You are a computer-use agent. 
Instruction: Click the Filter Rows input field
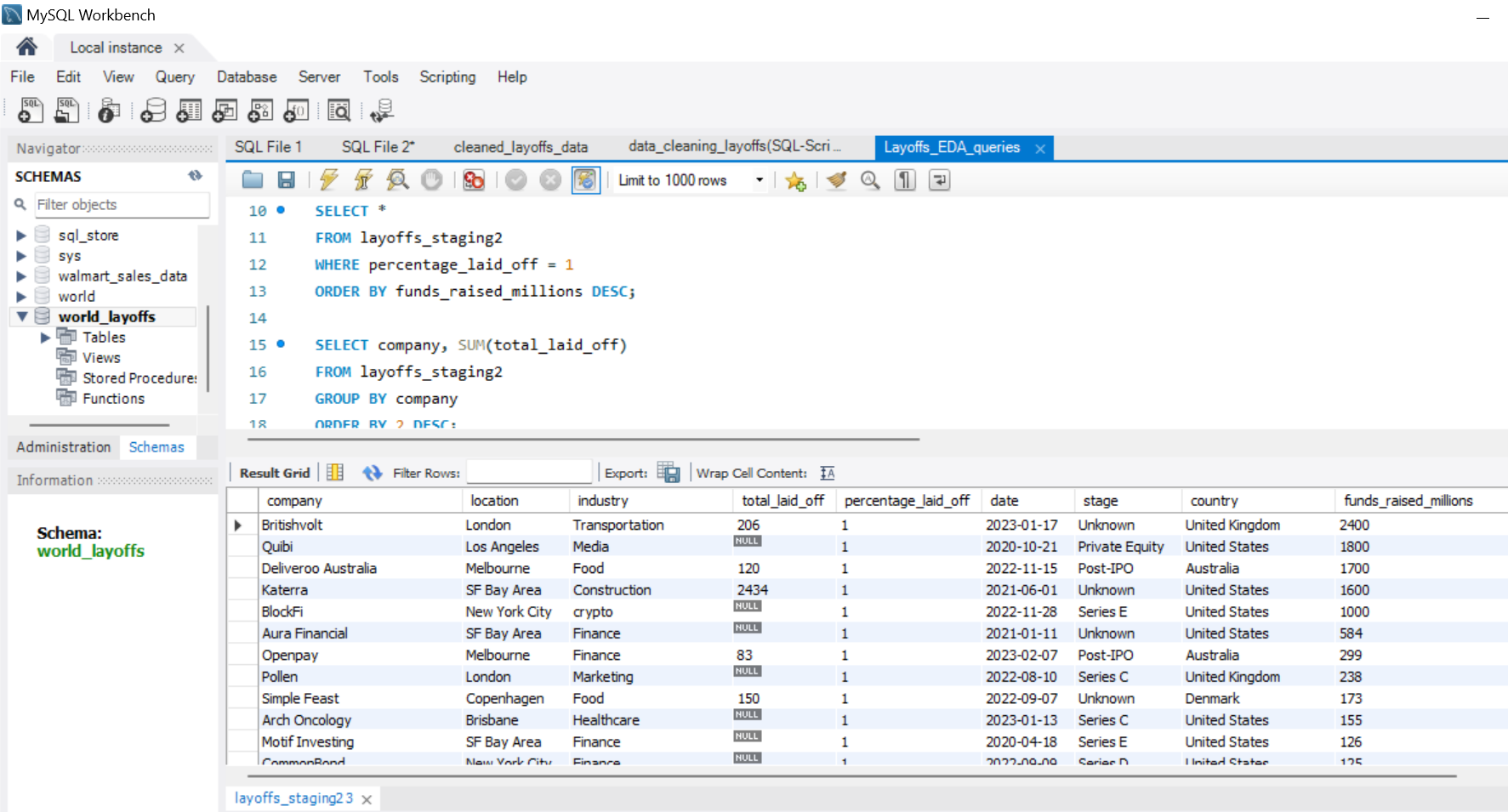pyautogui.click(x=529, y=473)
